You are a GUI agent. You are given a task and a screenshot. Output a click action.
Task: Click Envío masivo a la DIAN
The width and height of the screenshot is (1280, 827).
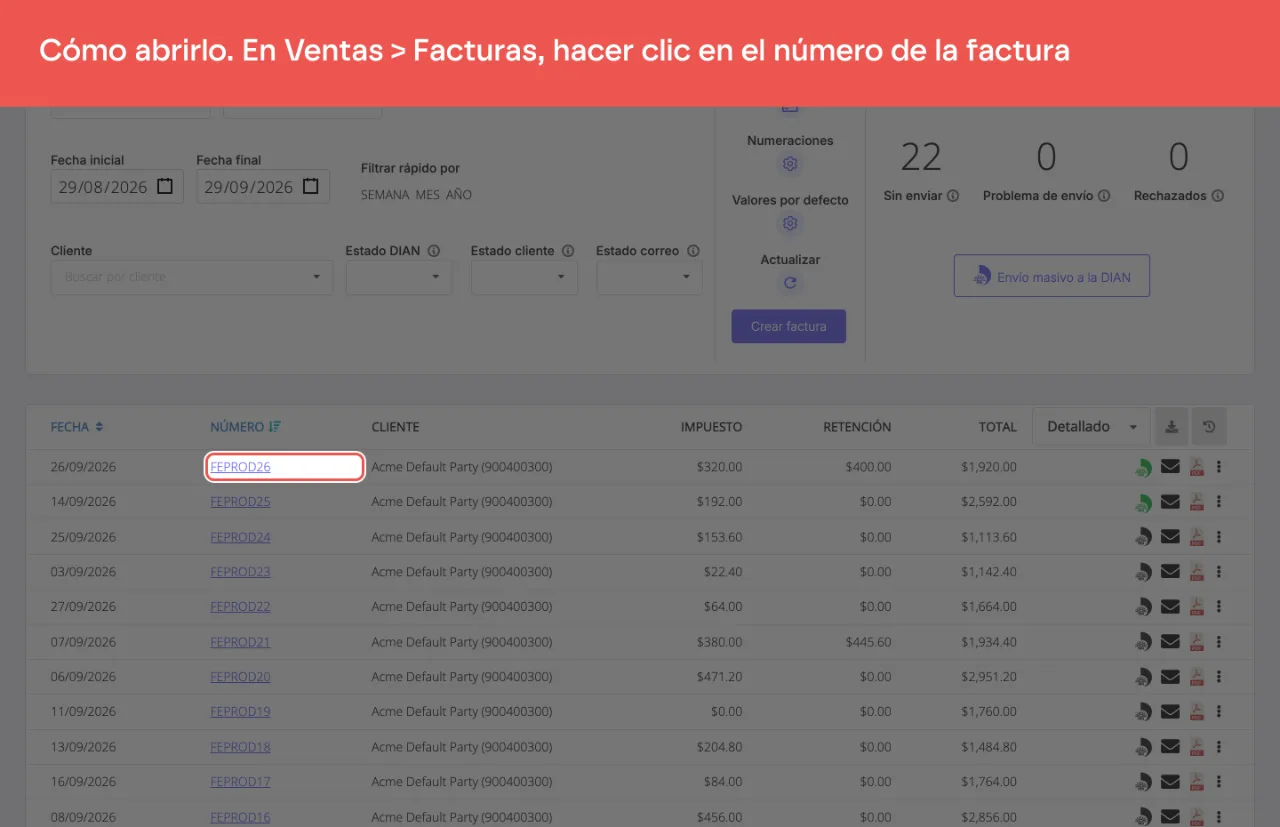[1052, 276]
